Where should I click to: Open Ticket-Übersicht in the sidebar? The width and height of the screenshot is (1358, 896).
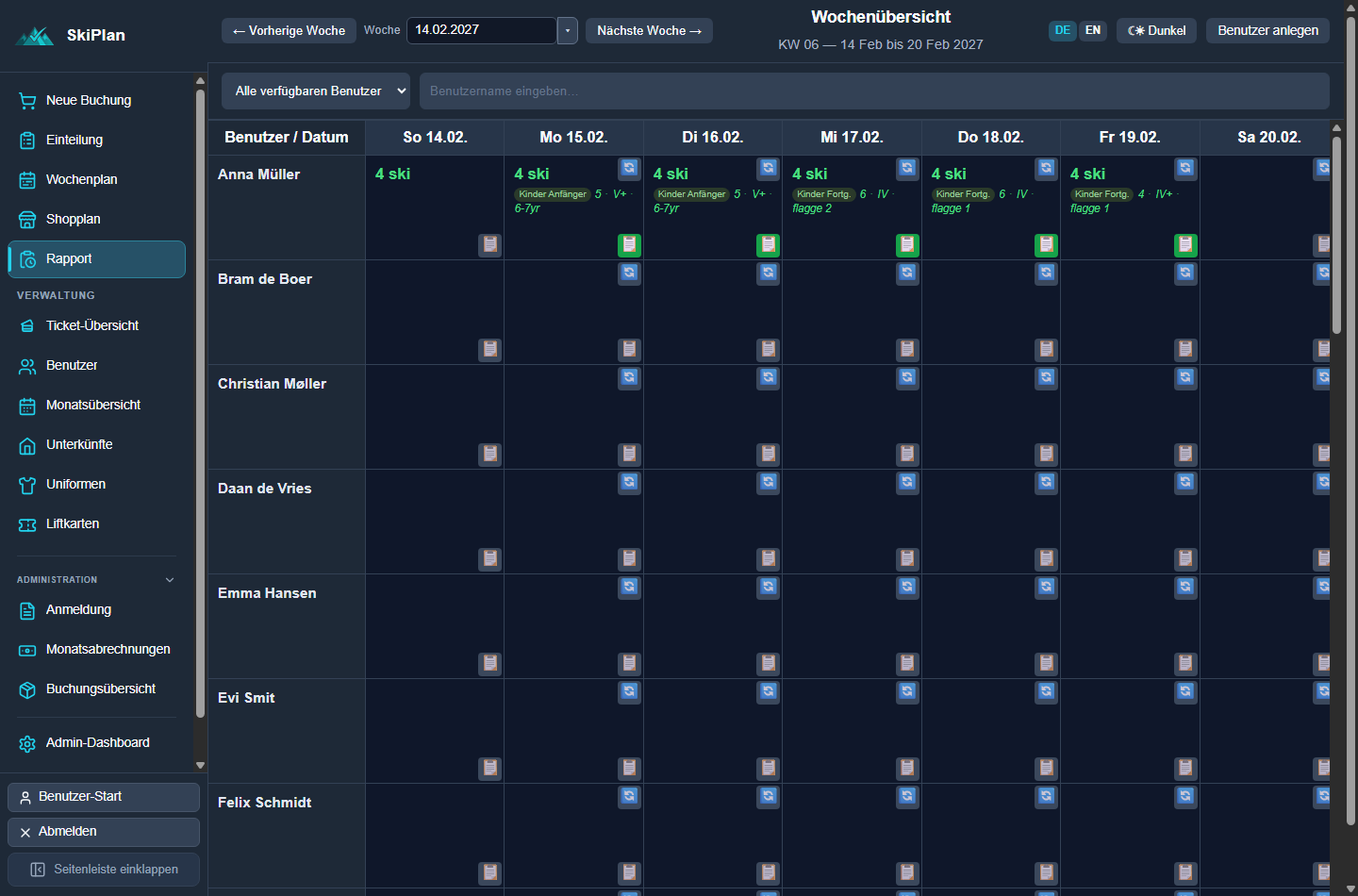coord(96,326)
